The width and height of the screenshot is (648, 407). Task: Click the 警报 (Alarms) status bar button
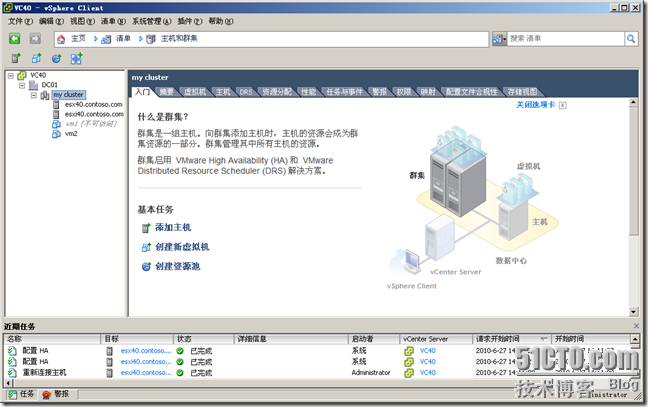[x=56, y=394]
